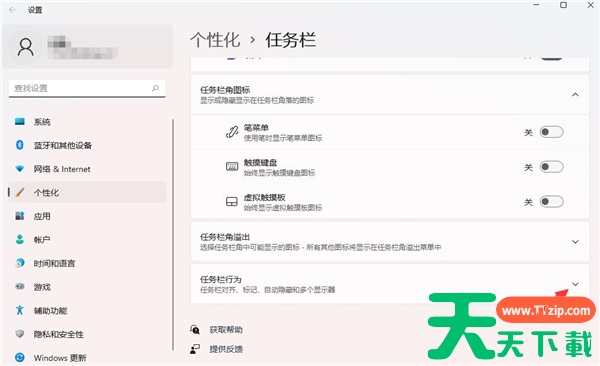Click the Windows Update icon
The image size is (600, 366).
point(20,358)
